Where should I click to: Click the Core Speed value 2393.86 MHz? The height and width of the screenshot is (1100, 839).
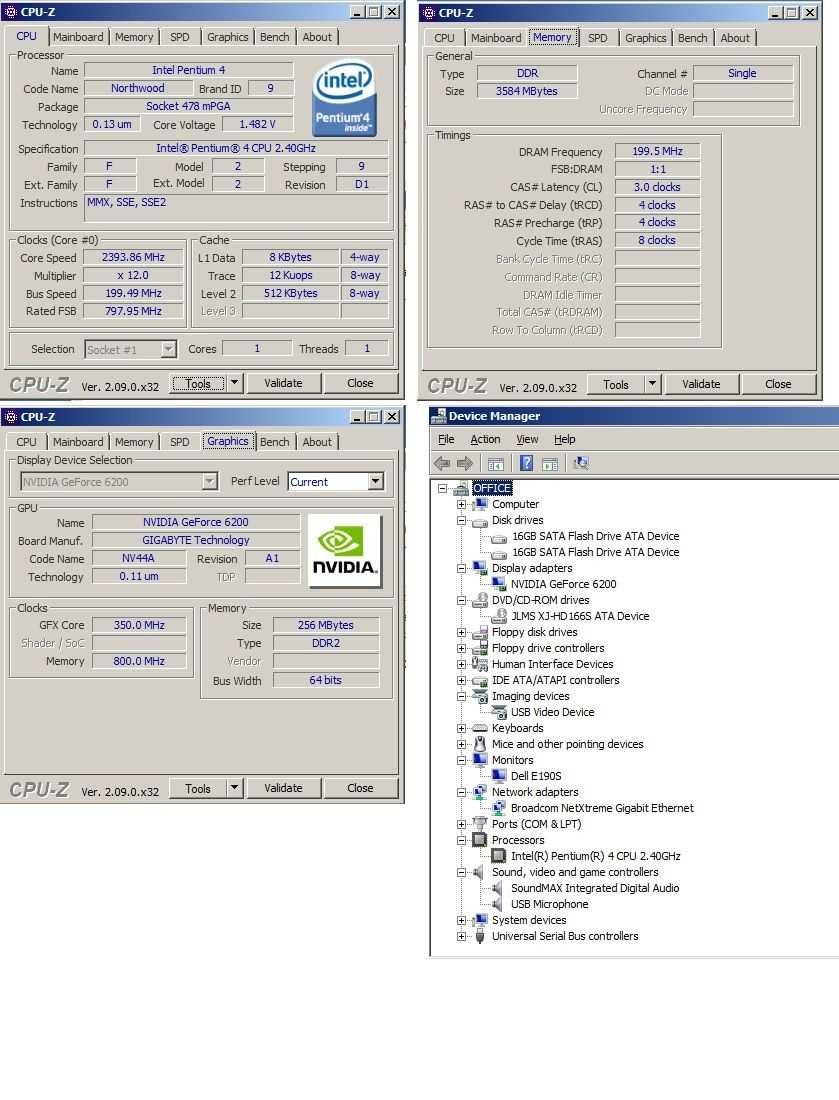tap(133, 257)
